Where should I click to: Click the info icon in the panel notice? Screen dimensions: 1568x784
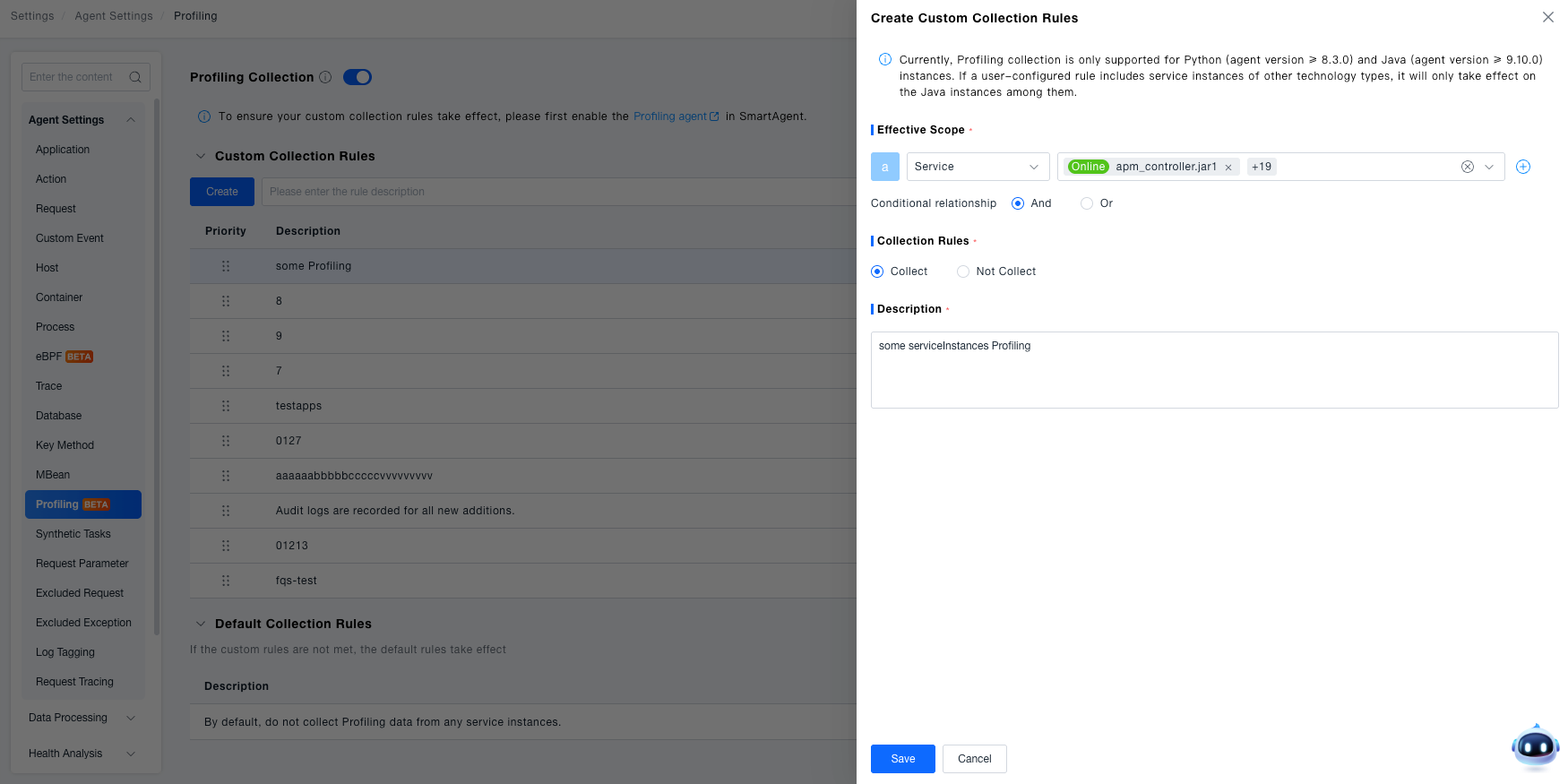coord(885,60)
